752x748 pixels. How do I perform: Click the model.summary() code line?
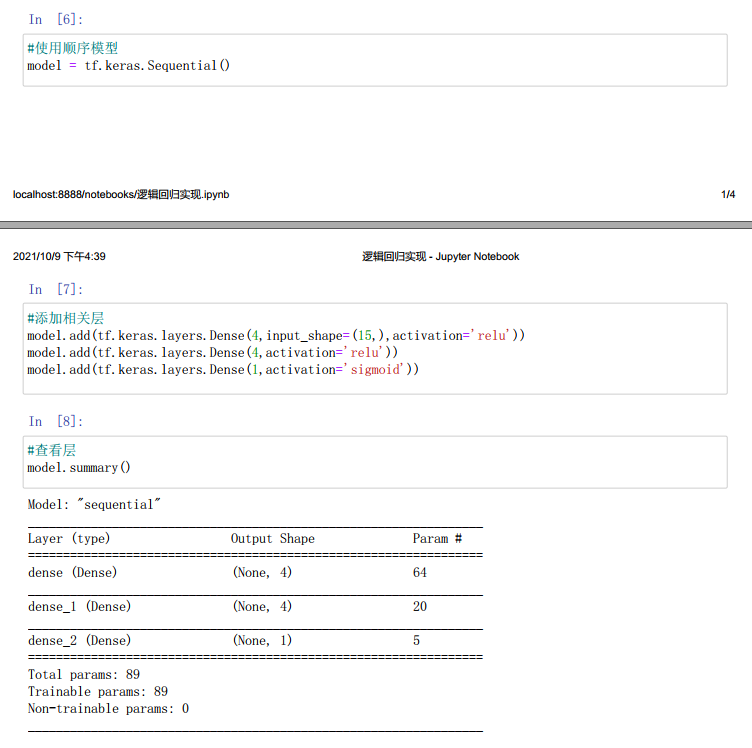(x=79, y=468)
